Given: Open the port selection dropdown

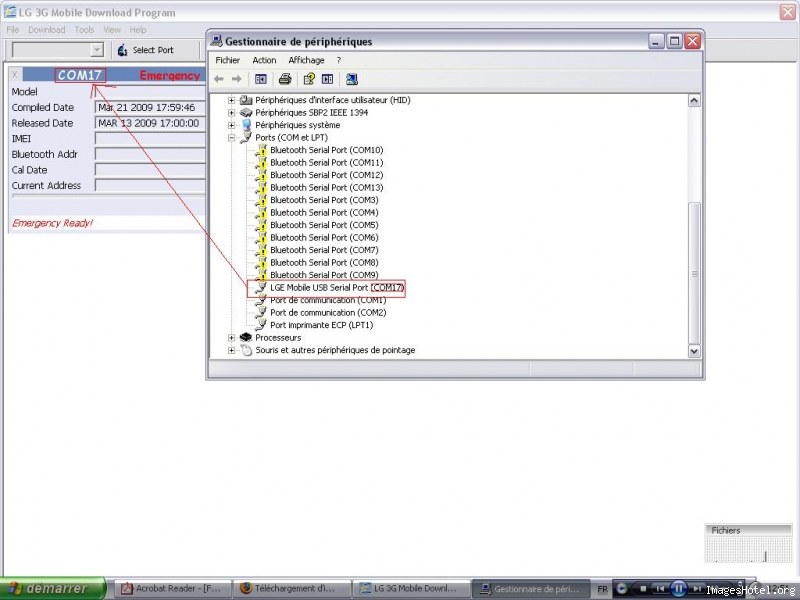Looking at the screenshot, I should point(95,49).
